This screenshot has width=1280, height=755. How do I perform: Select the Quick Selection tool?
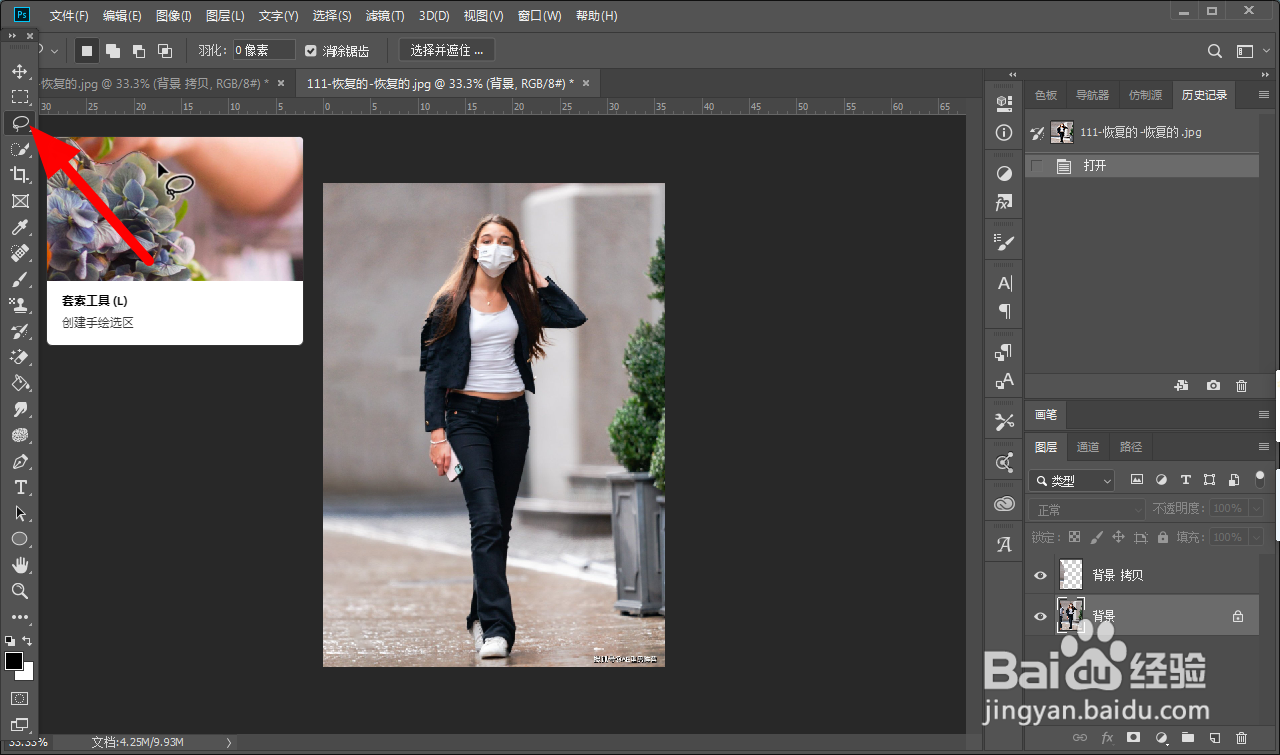pos(19,149)
